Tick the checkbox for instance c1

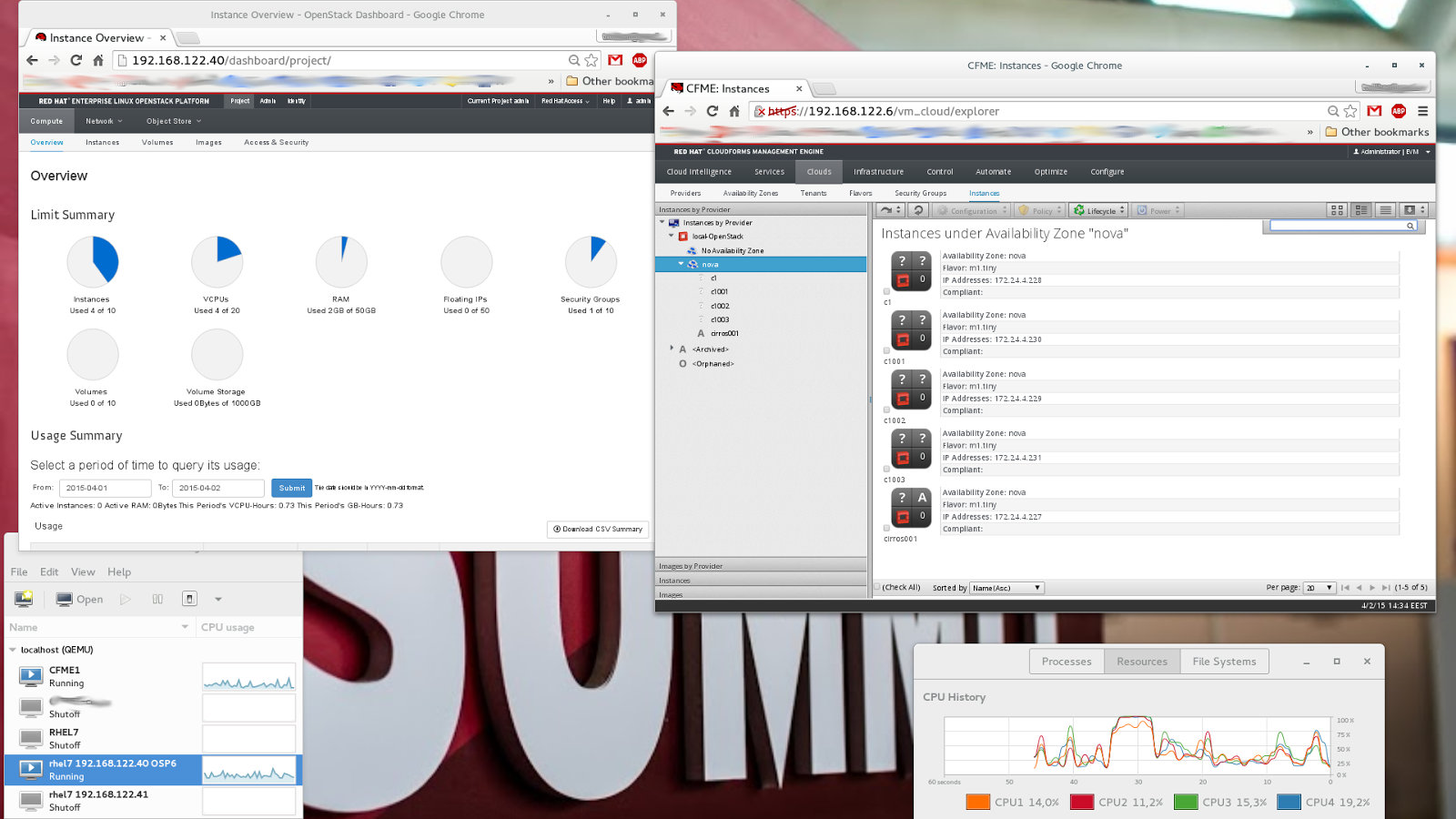(886, 292)
